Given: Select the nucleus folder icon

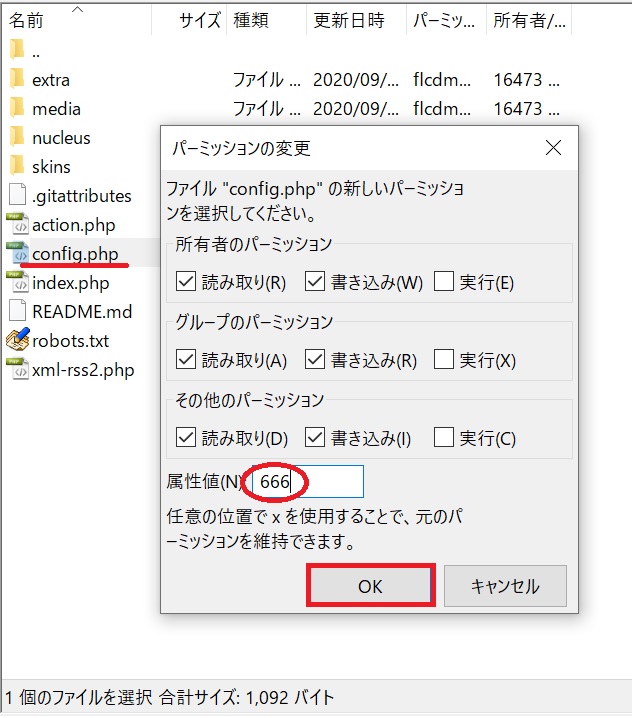Looking at the screenshot, I should coord(17,137).
